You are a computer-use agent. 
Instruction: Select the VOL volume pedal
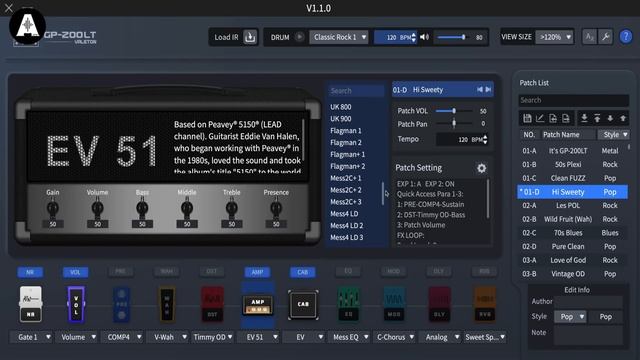(76, 304)
